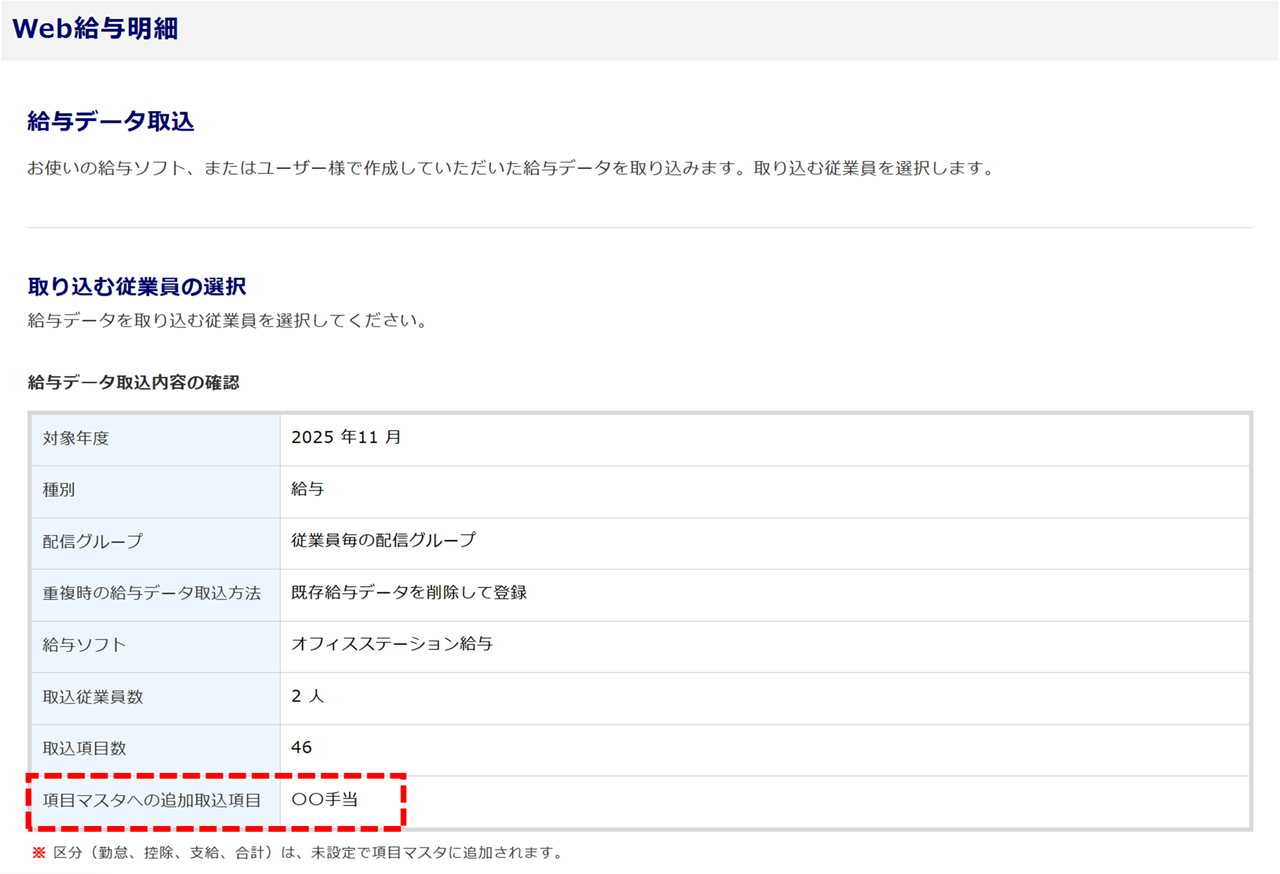Screen dimensions: 1280x874
Task: Click the 重複時の給与データ取込方法 label
Action: [x=152, y=594]
